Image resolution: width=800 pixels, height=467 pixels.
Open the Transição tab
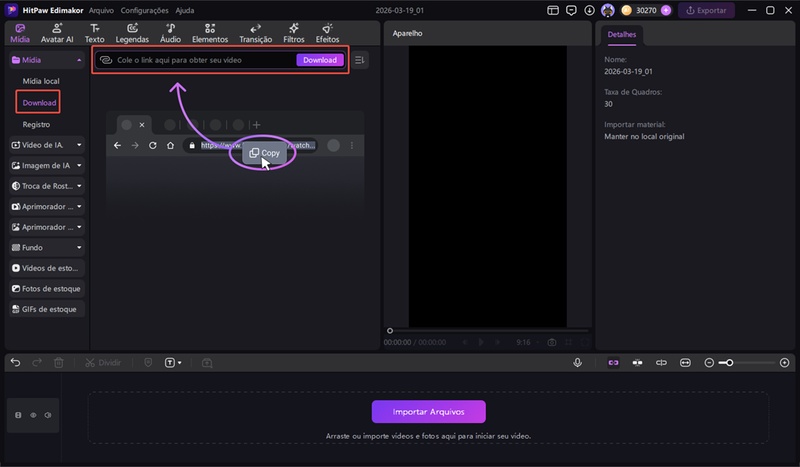coord(256,33)
